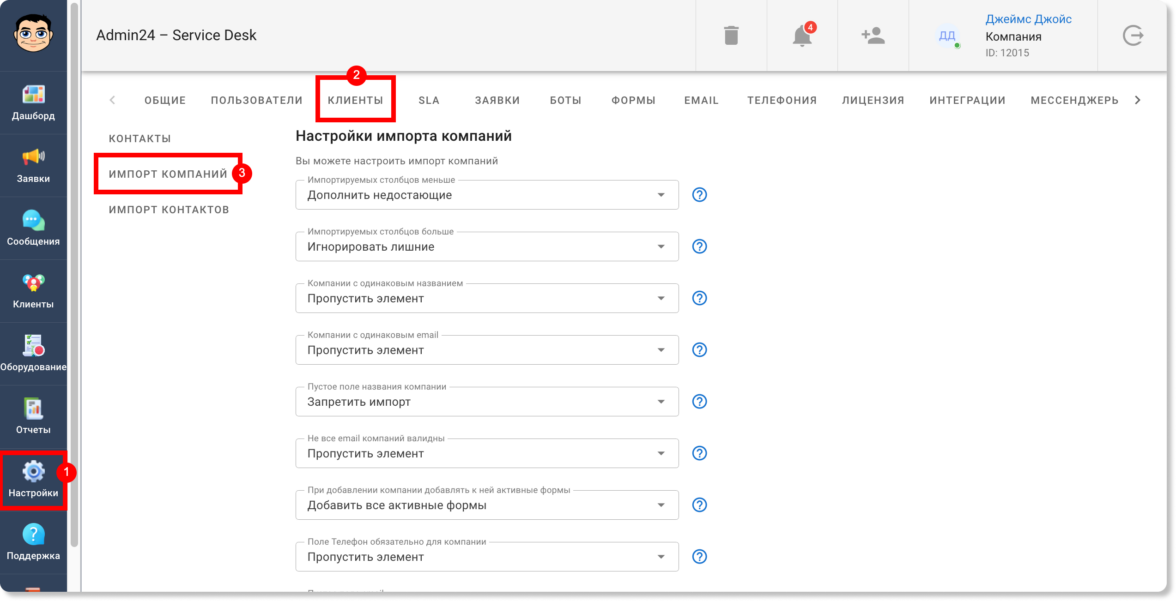Image resolution: width=1176 pixels, height=601 pixels.
Task: Open help for Компании с одинаковым email
Action: click(699, 350)
